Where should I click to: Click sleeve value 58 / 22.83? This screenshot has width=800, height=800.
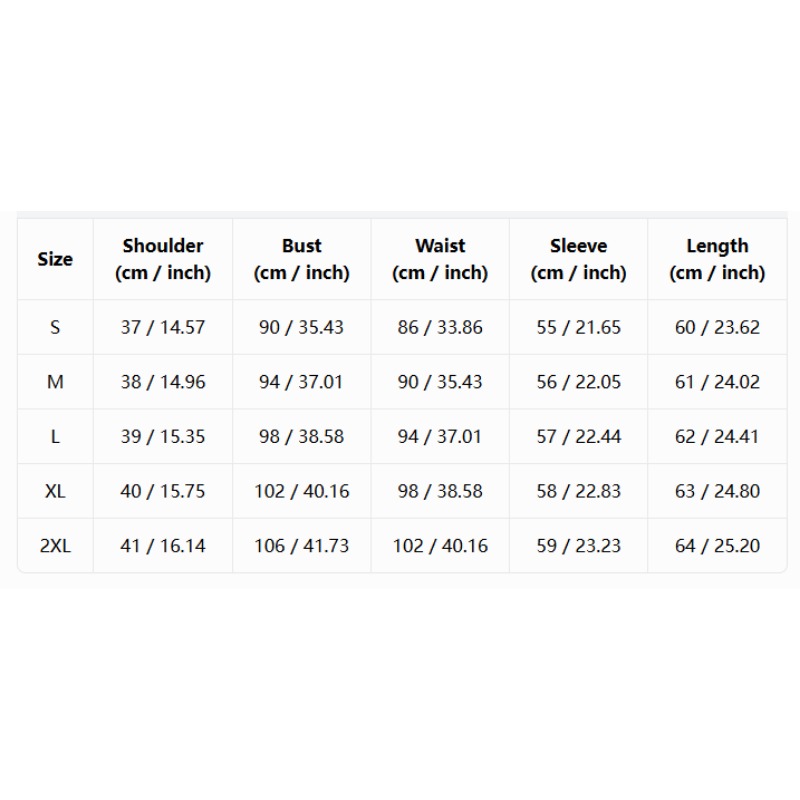pos(579,491)
